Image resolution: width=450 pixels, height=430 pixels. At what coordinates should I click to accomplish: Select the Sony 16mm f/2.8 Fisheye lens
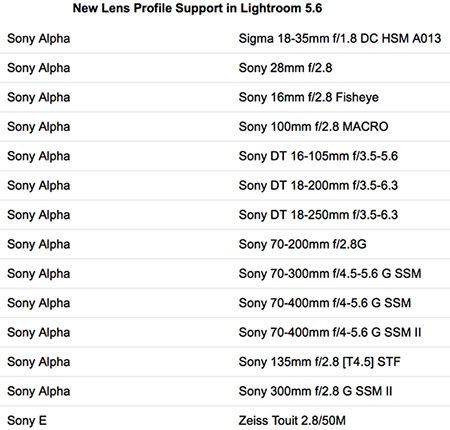(x=309, y=97)
